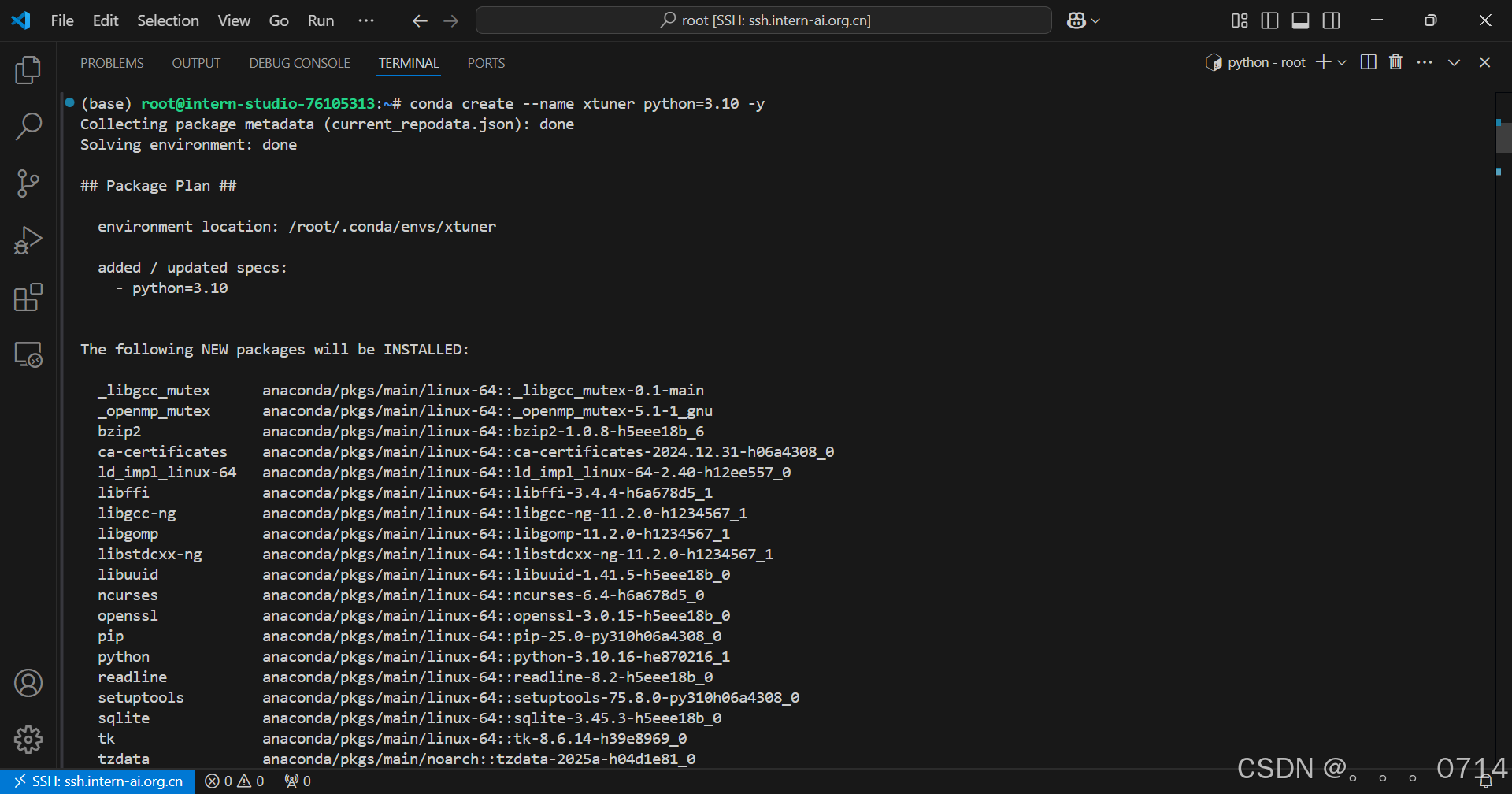
Task: Open the Accounts menu icon
Action: click(28, 683)
